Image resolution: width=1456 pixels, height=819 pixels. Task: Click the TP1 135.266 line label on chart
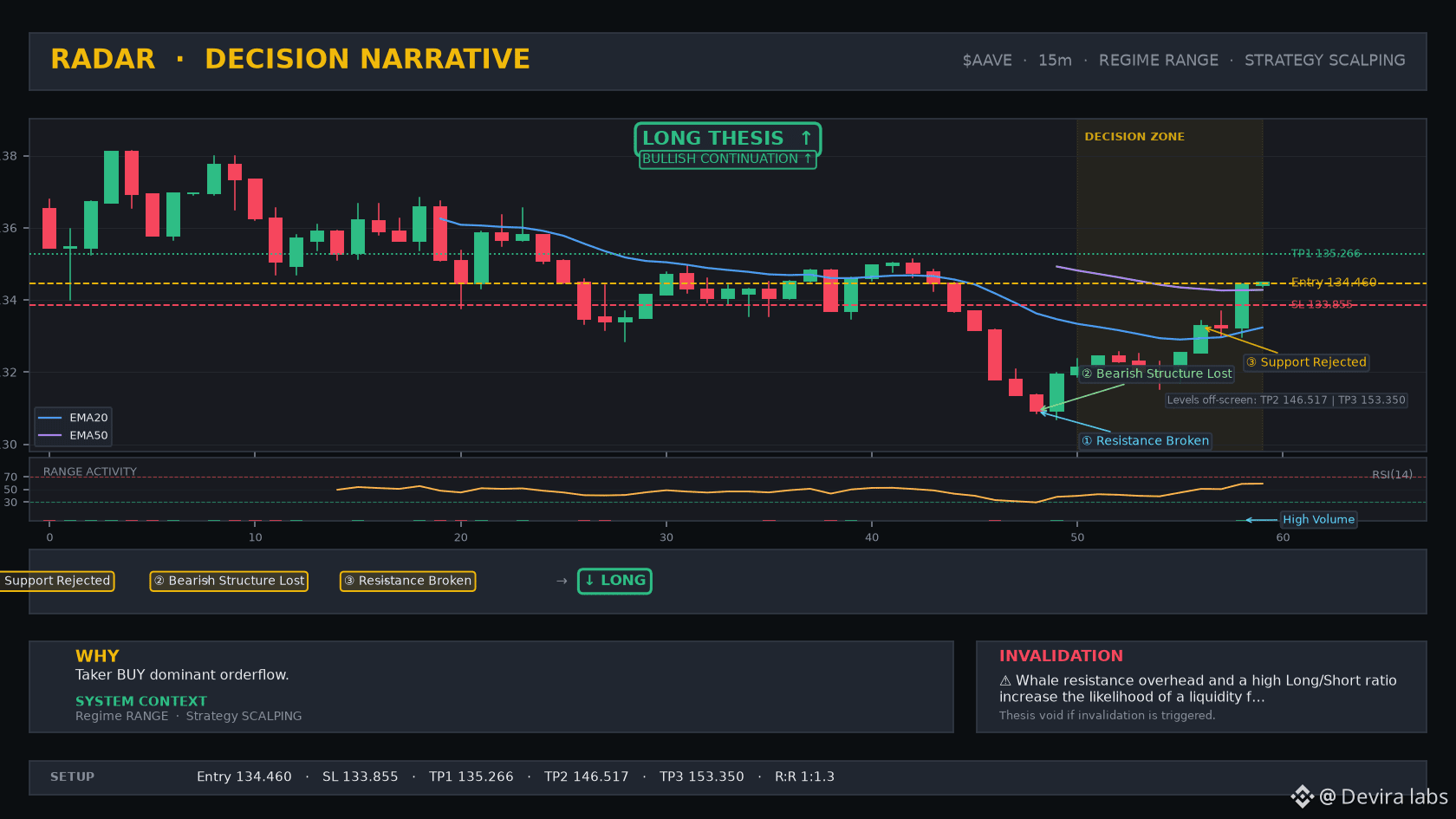click(x=1325, y=254)
